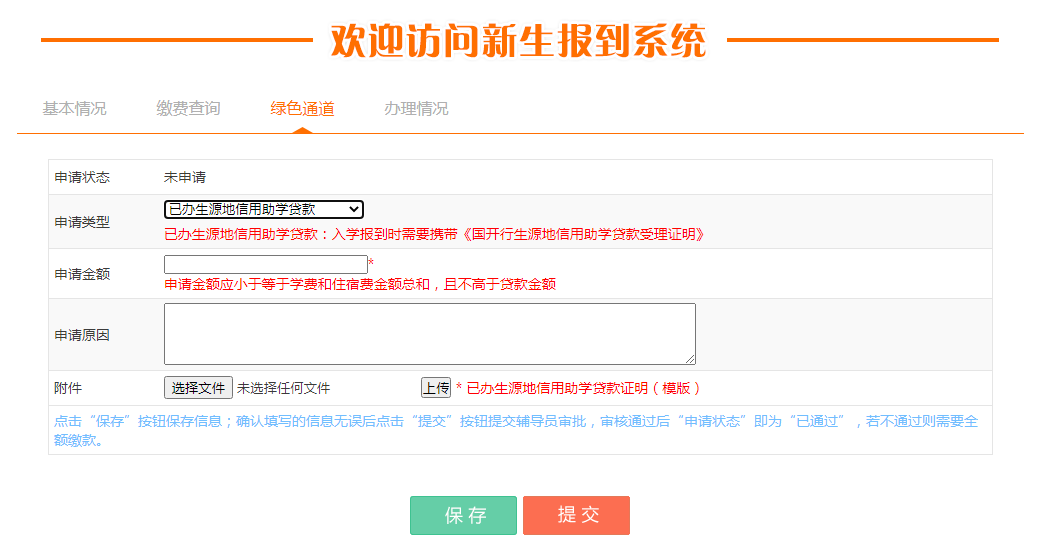Select the 绿色通道 tab
Screen dimensions: 1046x541
pyautogui.click(x=302, y=108)
